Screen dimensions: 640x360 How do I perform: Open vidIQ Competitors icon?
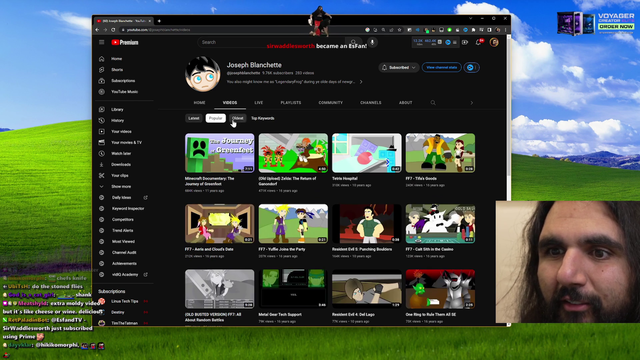coord(102,220)
